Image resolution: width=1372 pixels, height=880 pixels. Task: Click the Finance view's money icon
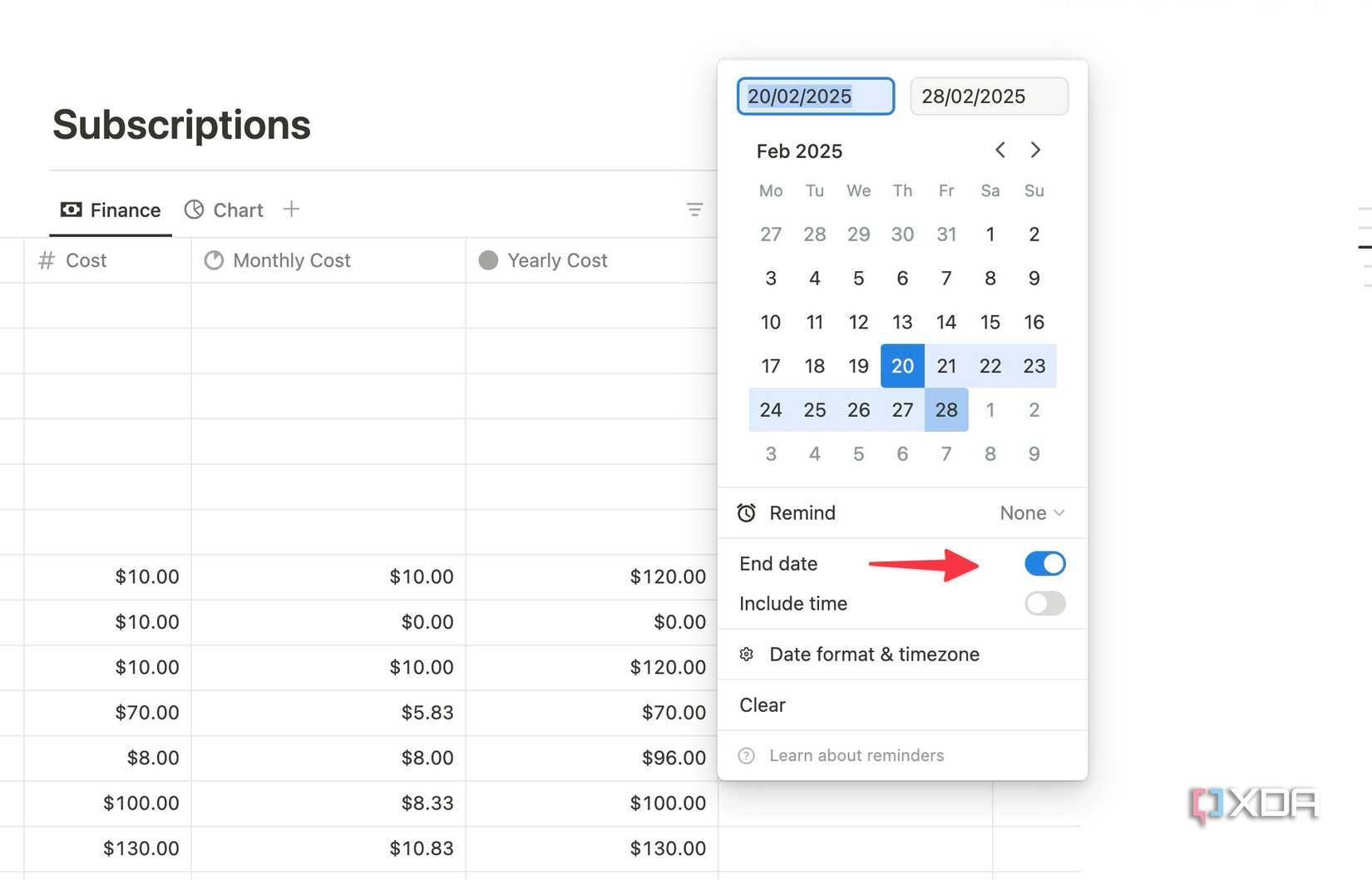(x=72, y=210)
